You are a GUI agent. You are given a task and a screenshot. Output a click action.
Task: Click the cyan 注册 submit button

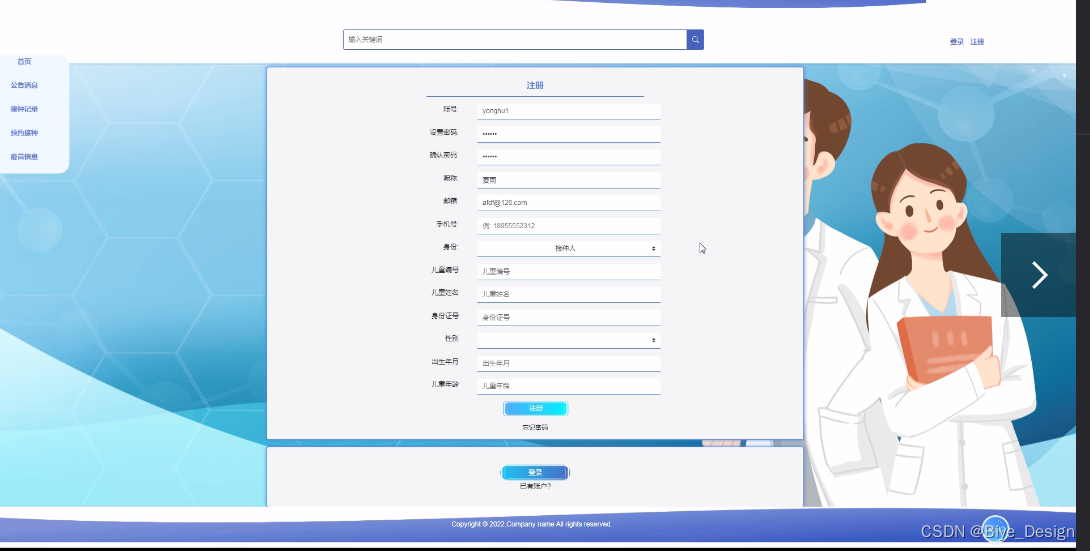click(535, 409)
